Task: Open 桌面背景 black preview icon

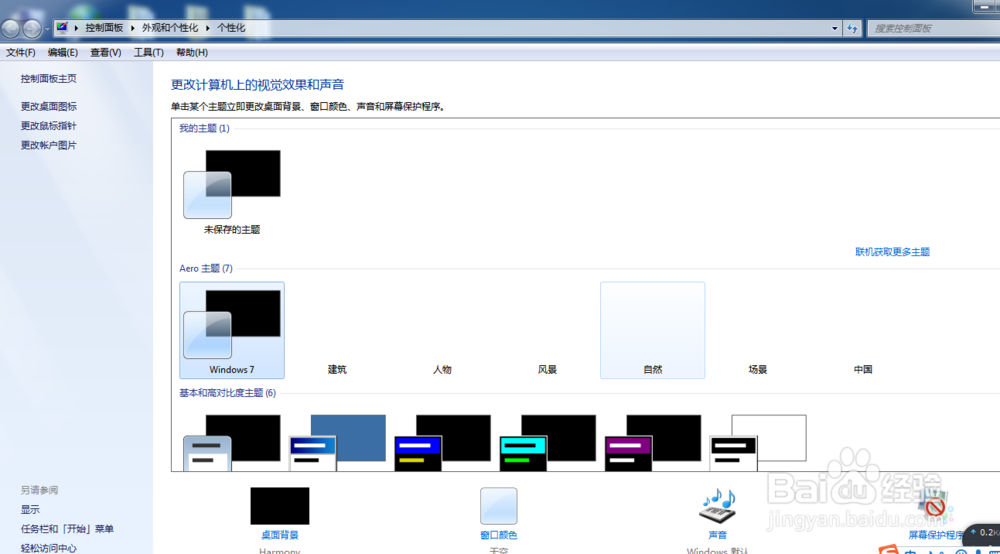Action: 279,506
